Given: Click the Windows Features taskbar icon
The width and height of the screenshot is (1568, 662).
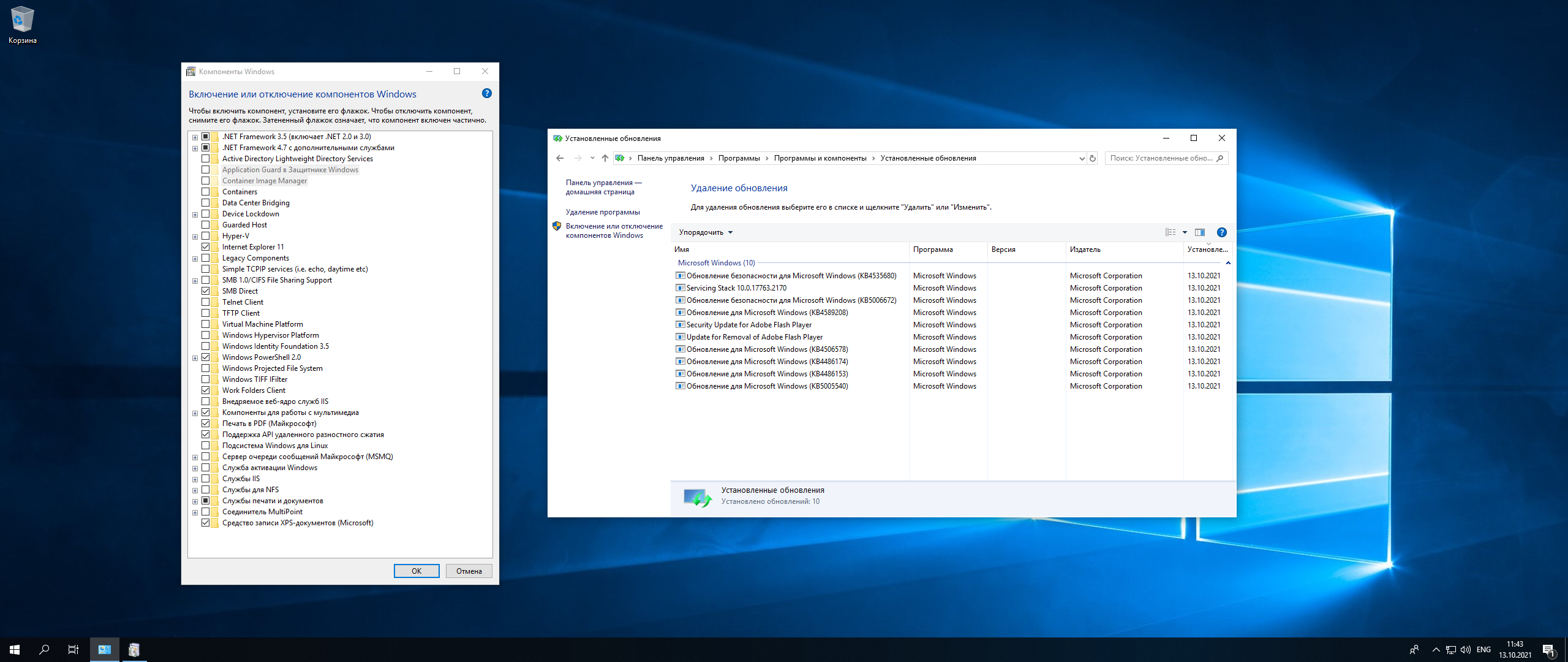Looking at the screenshot, I should (x=134, y=650).
